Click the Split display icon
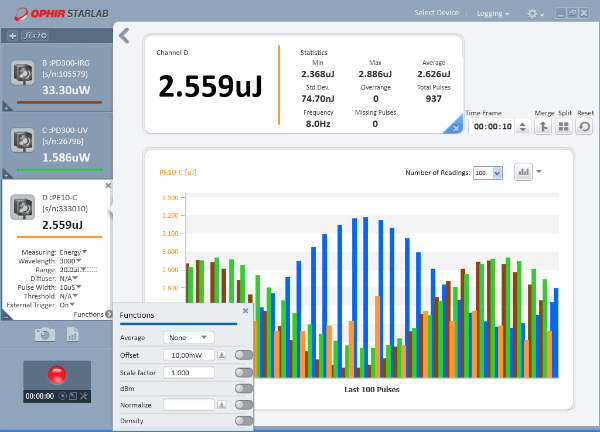The height and width of the screenshot is (432, 600). pyautogui.click(x=564, y=127)
